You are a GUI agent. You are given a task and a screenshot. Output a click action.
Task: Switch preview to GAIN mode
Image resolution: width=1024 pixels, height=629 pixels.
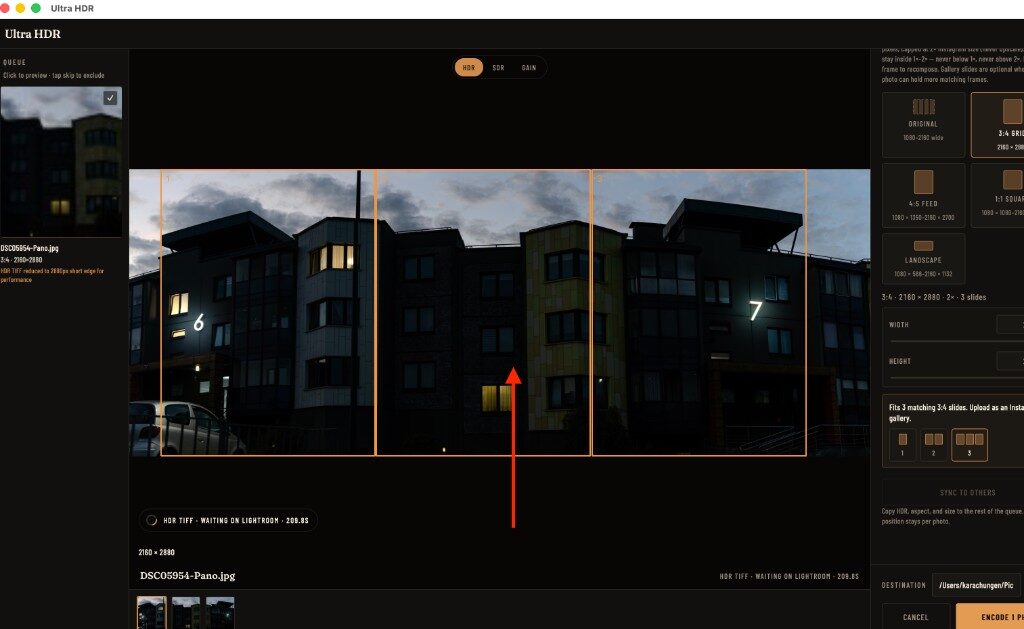[529, 67]
